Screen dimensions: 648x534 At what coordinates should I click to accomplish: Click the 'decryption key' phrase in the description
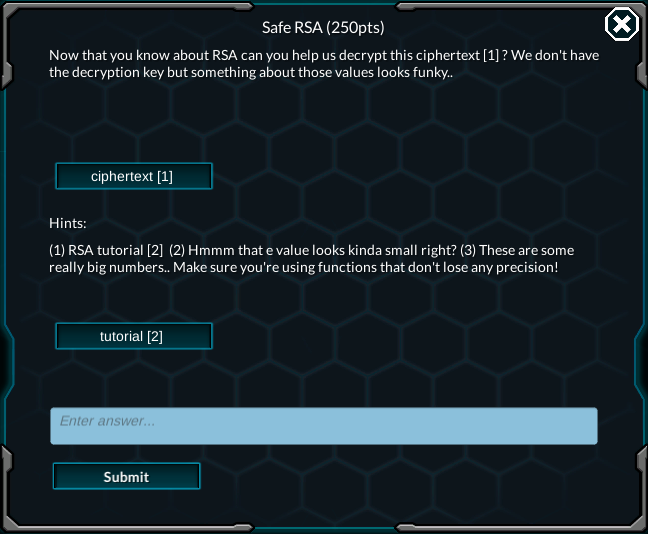[x=118, y=73]
